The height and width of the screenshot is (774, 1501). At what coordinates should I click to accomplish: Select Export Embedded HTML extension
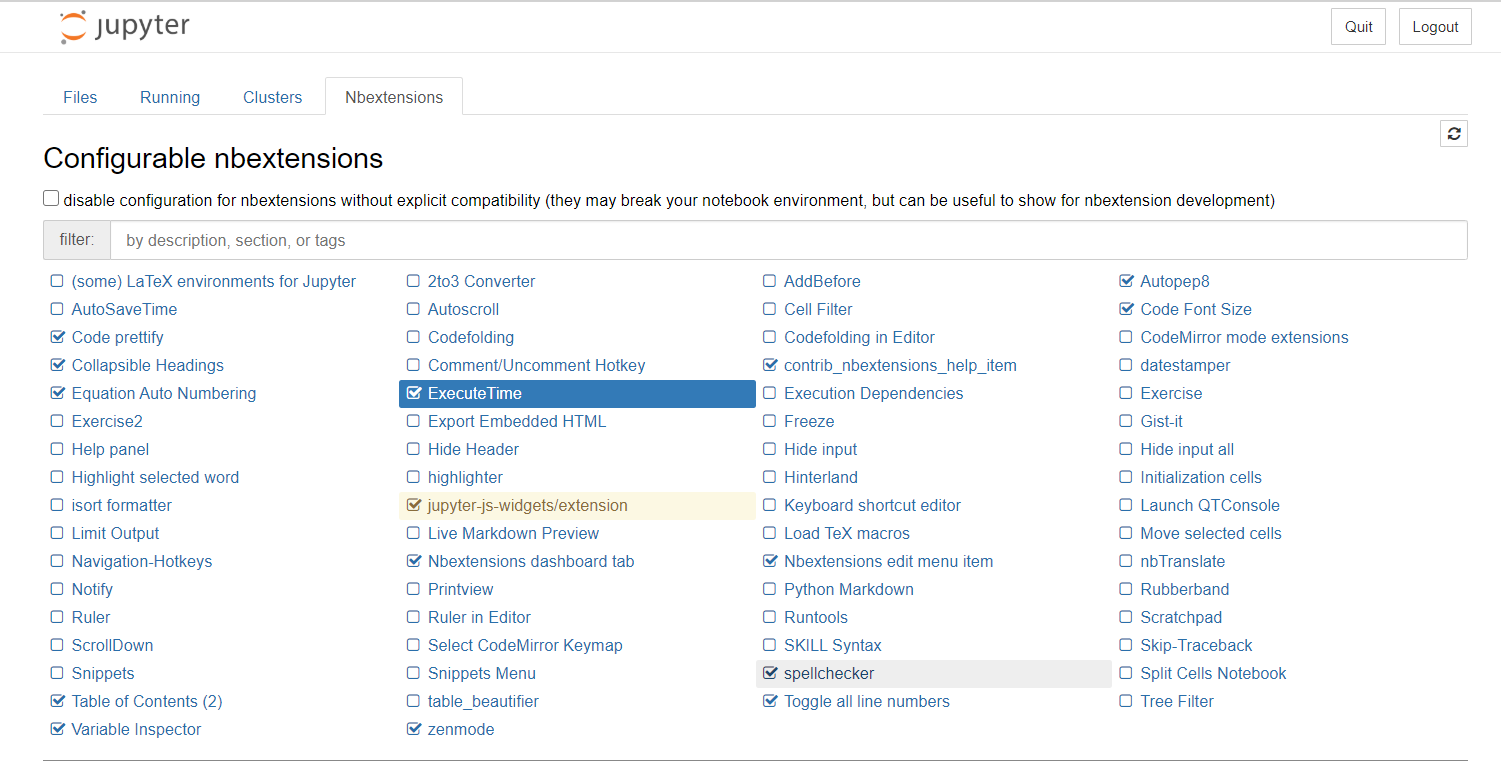[517, 422]
